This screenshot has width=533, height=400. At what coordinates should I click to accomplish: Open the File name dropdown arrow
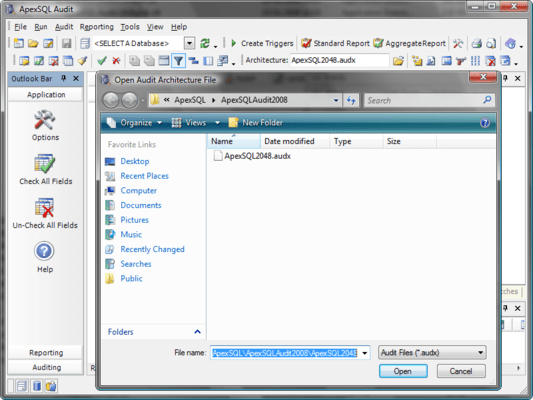point(365,353)
